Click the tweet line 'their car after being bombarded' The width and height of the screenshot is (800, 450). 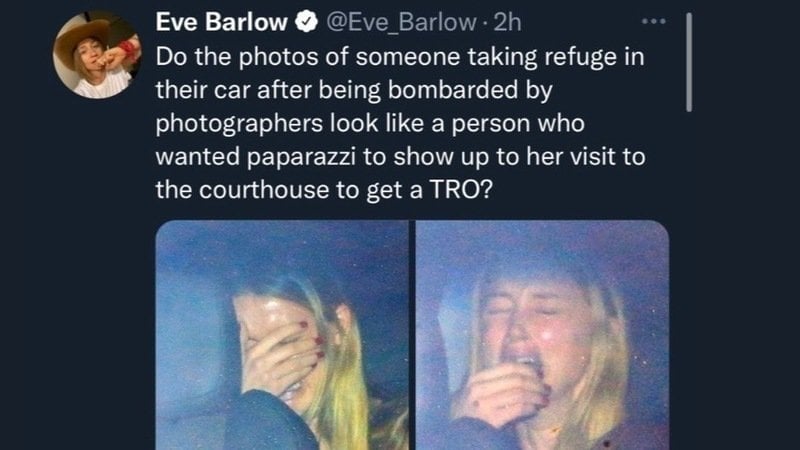point(354,90)
